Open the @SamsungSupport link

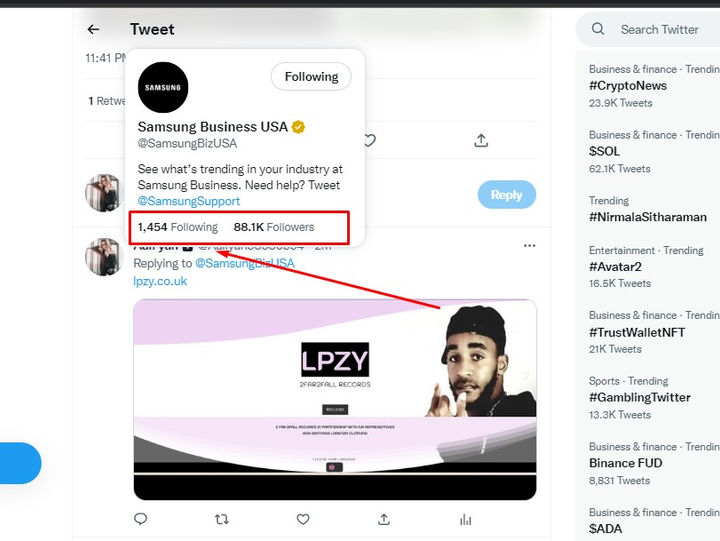click(x=189, y=201)
